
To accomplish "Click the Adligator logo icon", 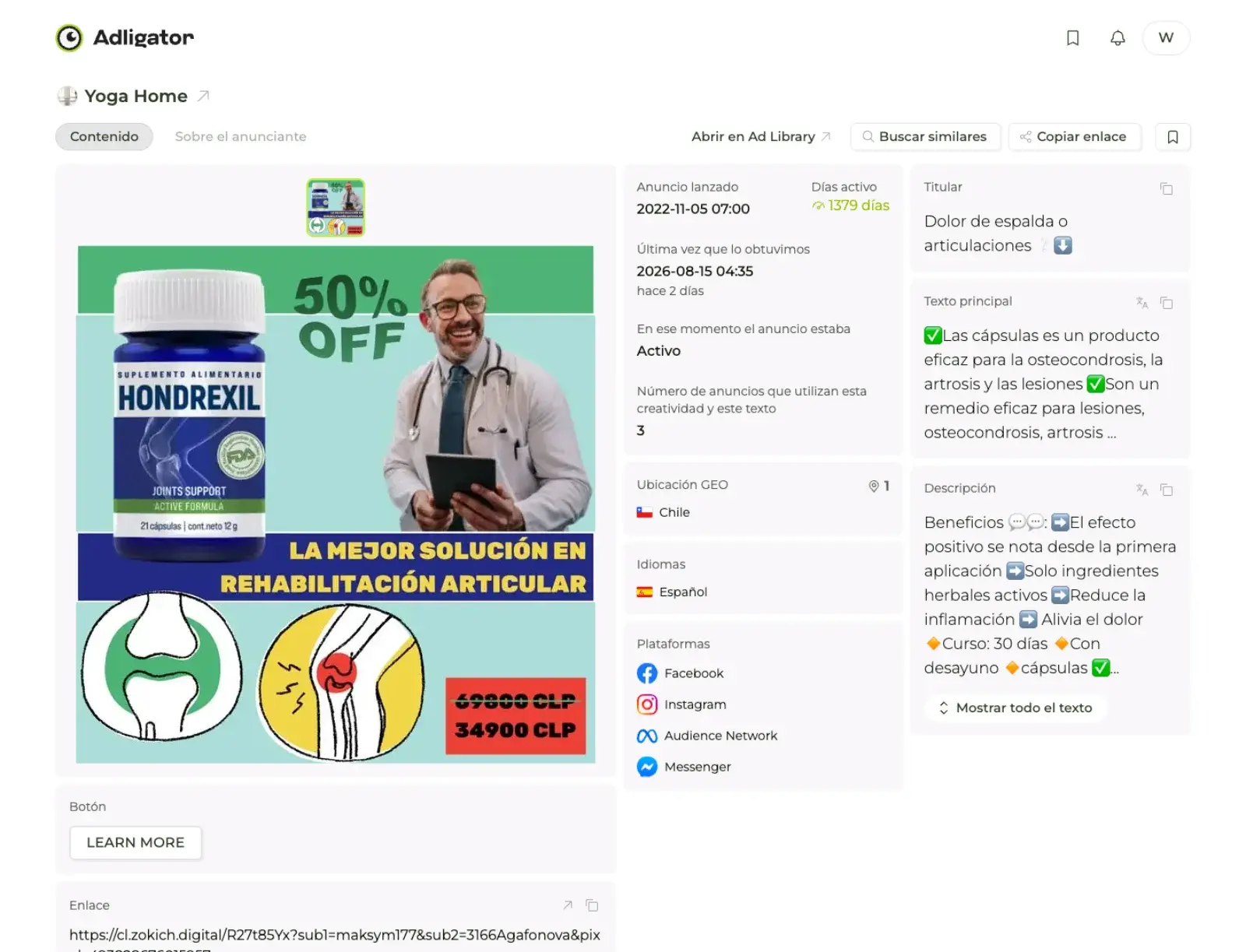I will tap(69, 37).
